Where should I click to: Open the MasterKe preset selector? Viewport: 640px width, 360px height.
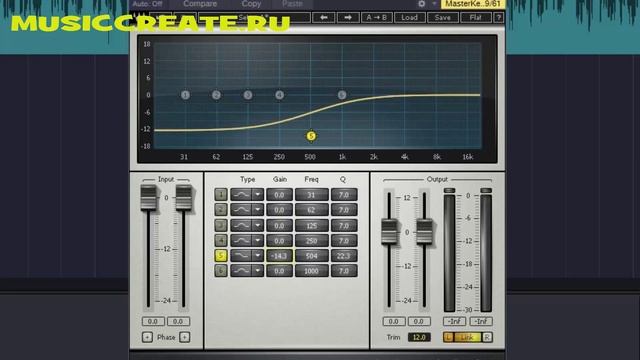(x=473, y=4)
